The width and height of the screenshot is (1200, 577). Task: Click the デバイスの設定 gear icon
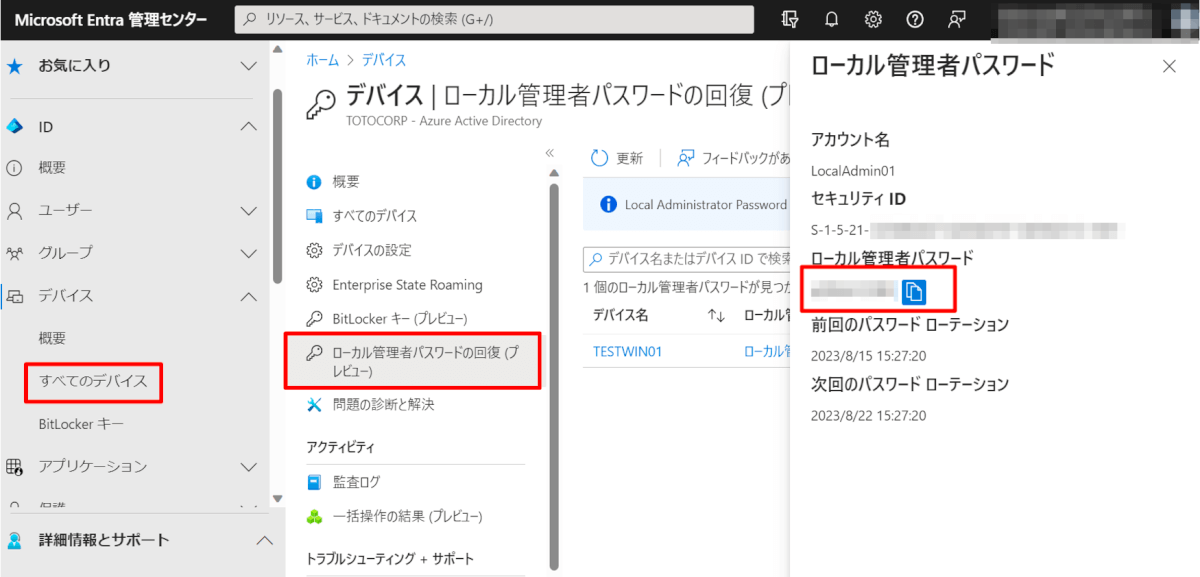[x=314, y=250]
